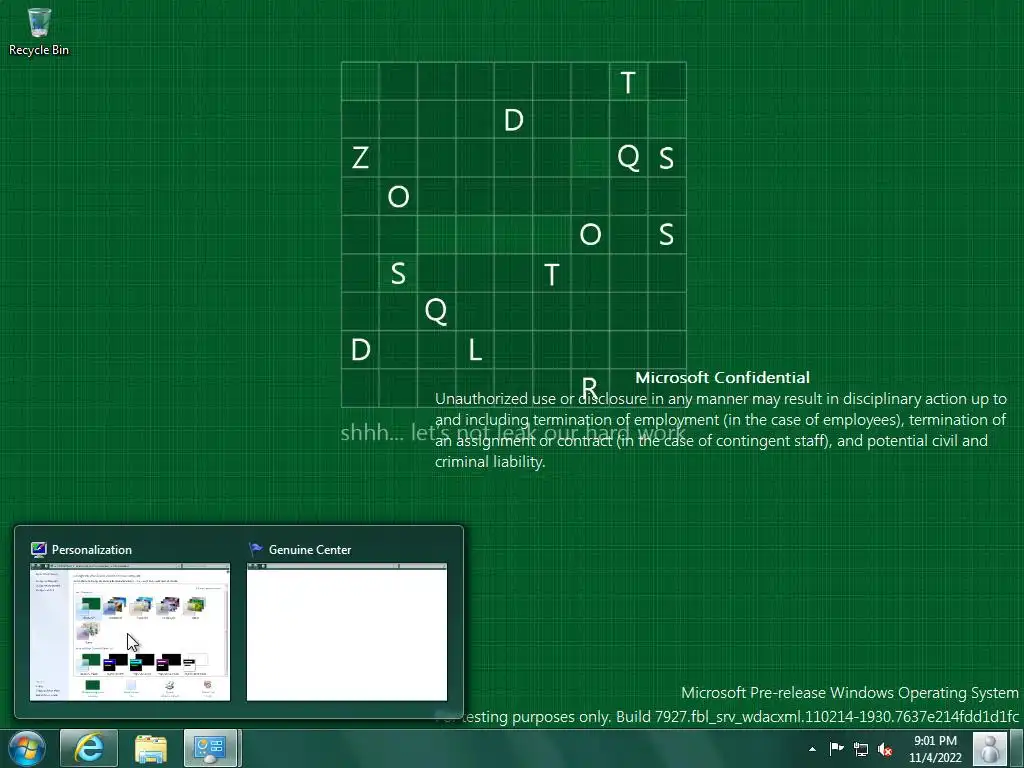The width and height of the screenshot is (1024, 768).
Task: Click the muted volume tray icon
Action: [x=885, y=749]
